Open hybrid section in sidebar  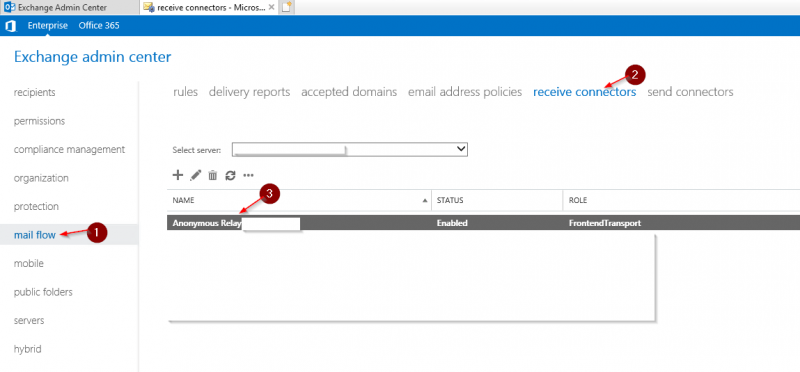pos(28,349)
